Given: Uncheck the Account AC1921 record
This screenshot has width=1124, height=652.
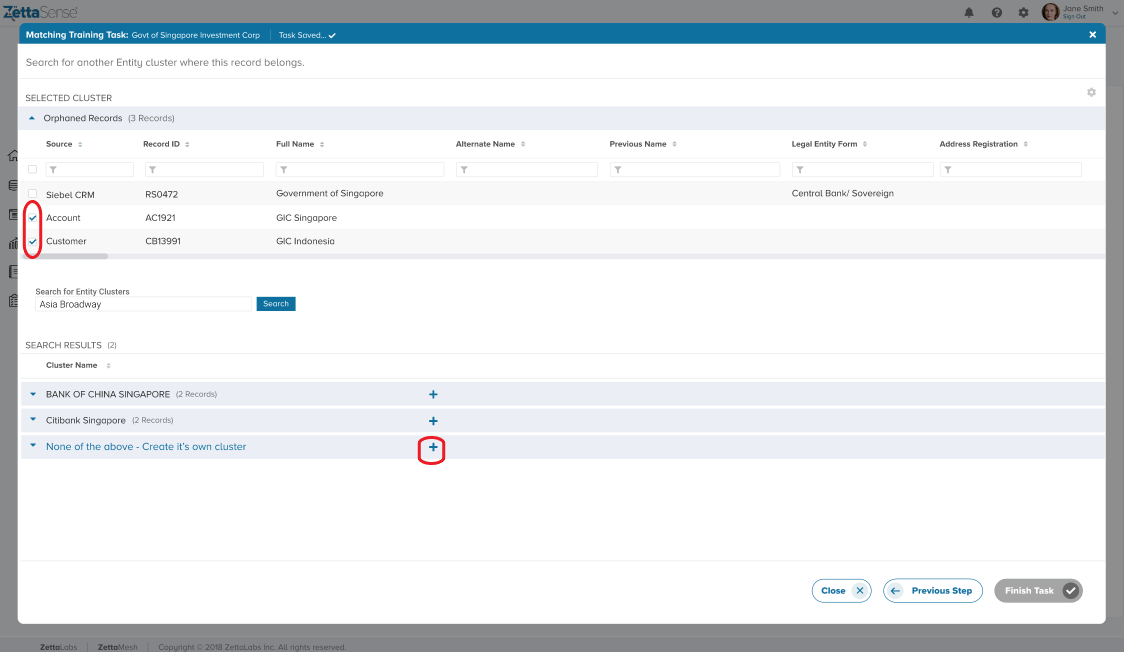Looking at the screenshot, I should point(33,217).
